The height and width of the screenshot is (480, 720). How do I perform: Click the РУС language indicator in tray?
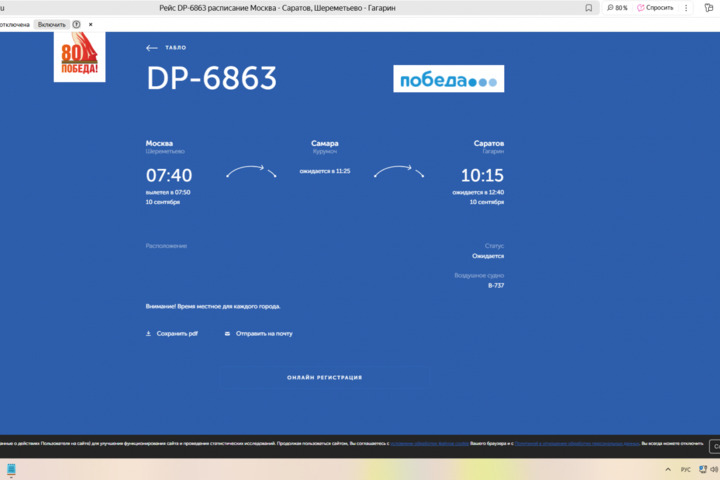(x=686, y=469)
